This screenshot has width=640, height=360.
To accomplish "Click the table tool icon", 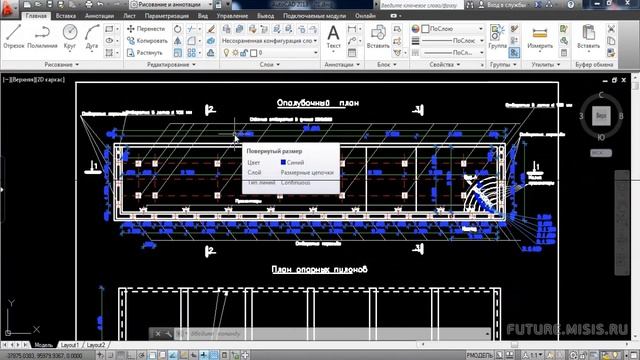I will [x=351, y=53].
